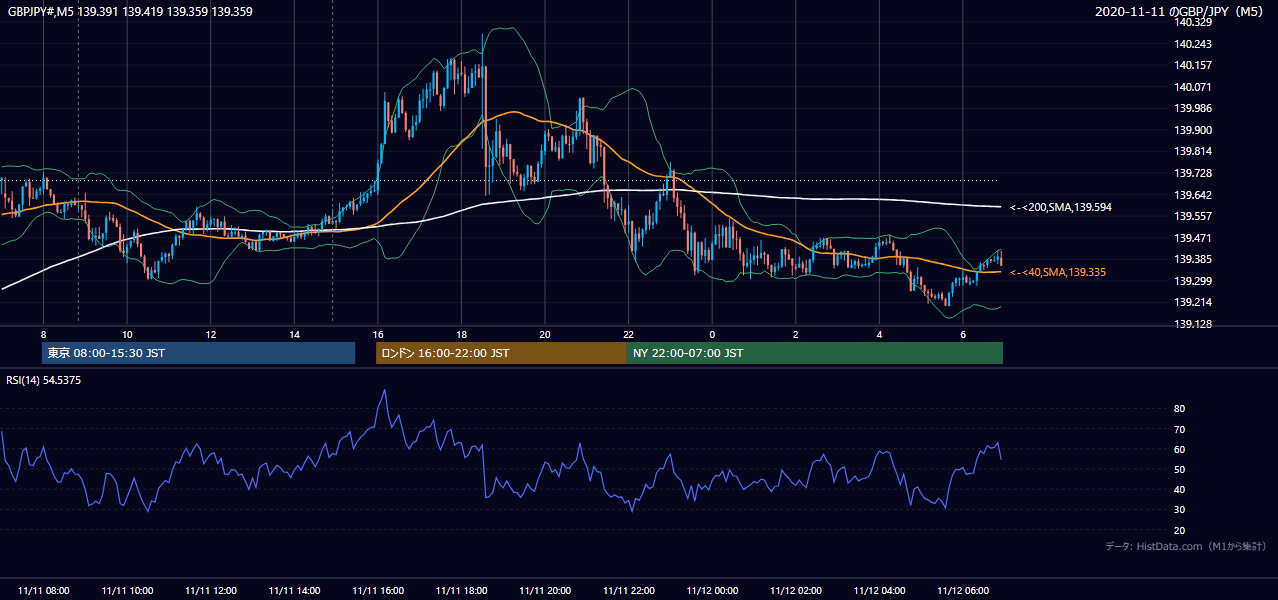Click the RSI axis value 30
This screenshot has width=1278, height=600.
coord(1180,509)
